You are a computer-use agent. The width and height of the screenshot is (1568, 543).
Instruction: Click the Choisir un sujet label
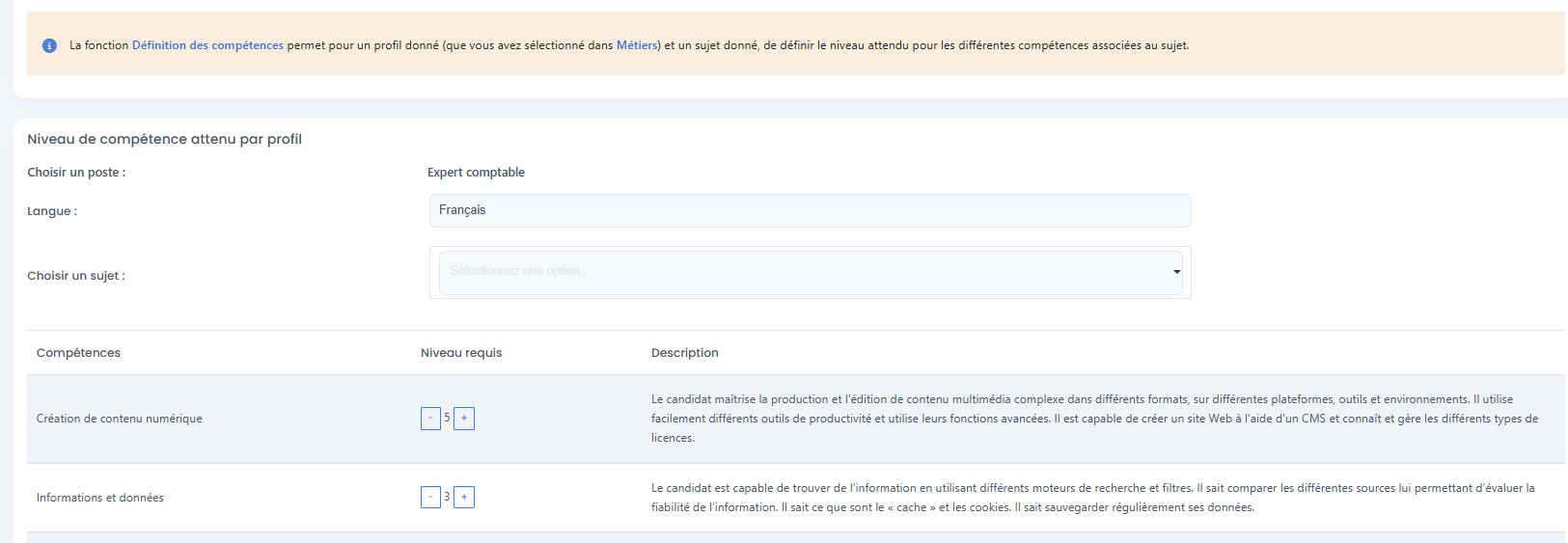[x=76, y=276]
